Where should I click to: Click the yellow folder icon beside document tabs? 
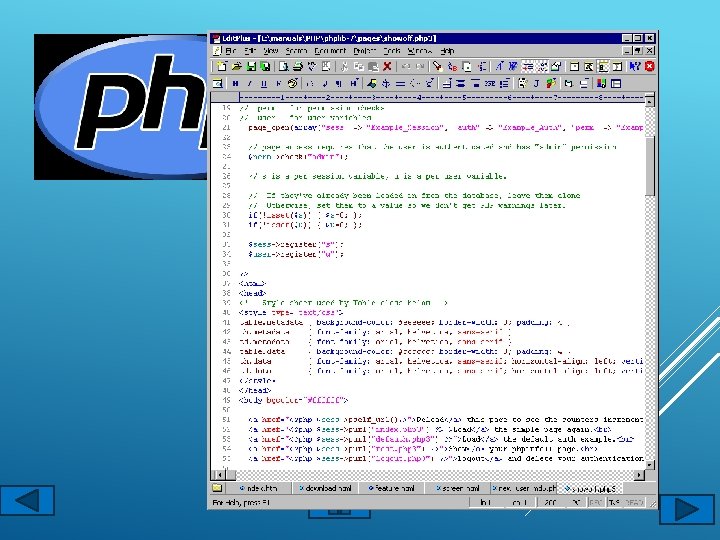[x=217, y=488]
